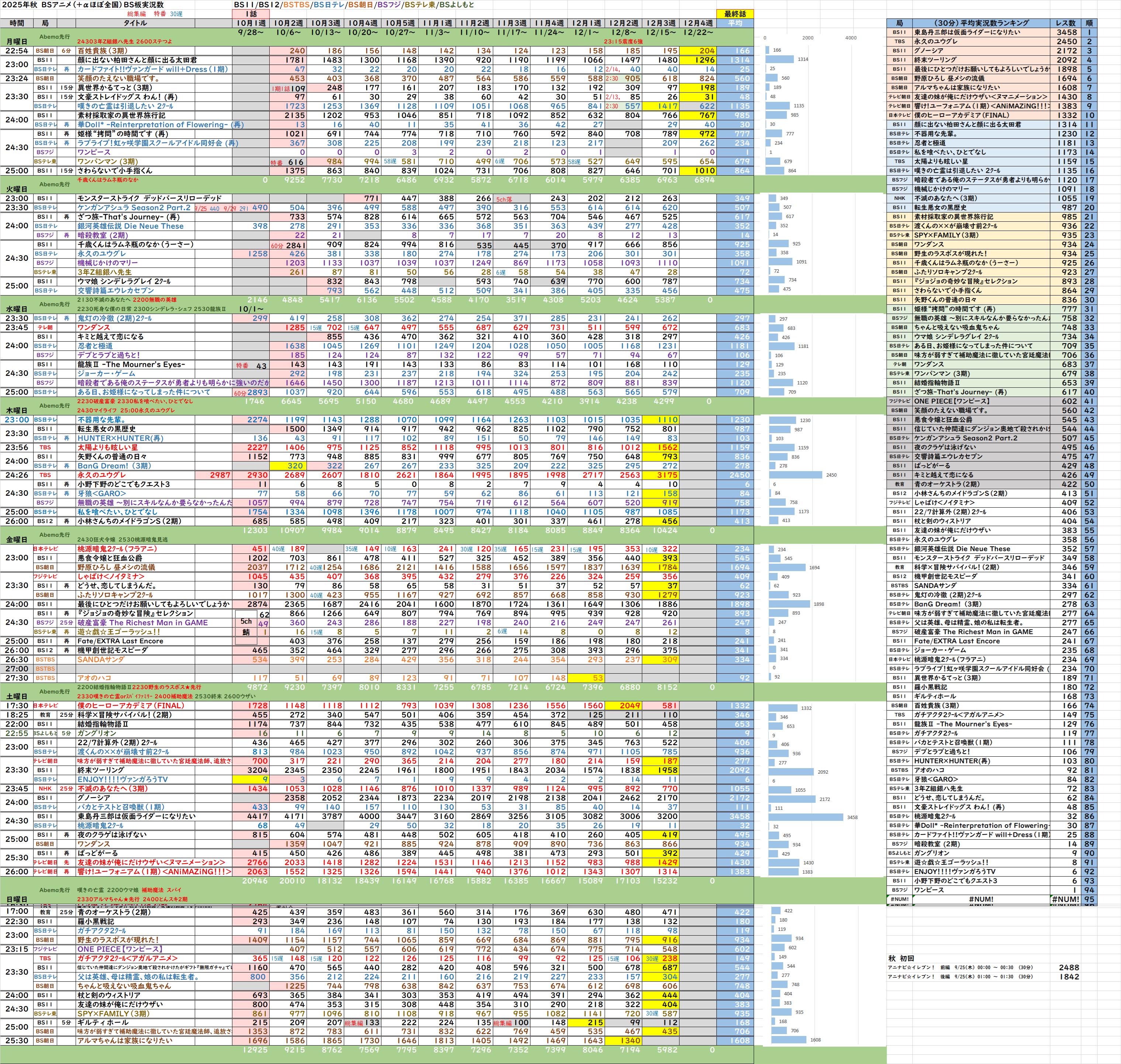Click the タイトル column header

[135, 23]
